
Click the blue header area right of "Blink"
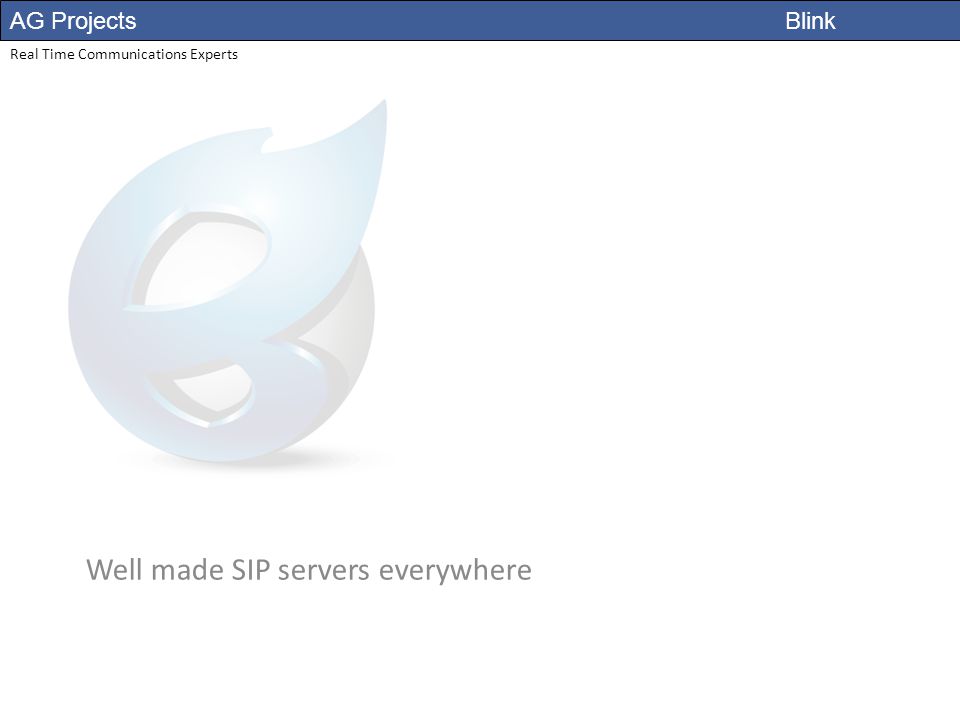coord(899,21)
